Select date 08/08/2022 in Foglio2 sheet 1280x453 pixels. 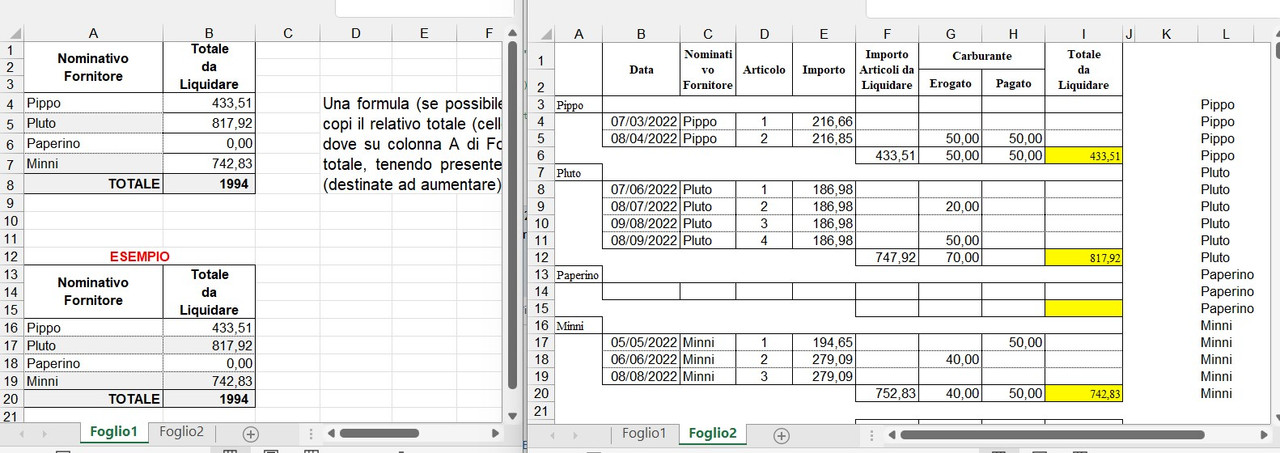pyautogui.click(x=641, y=376)
